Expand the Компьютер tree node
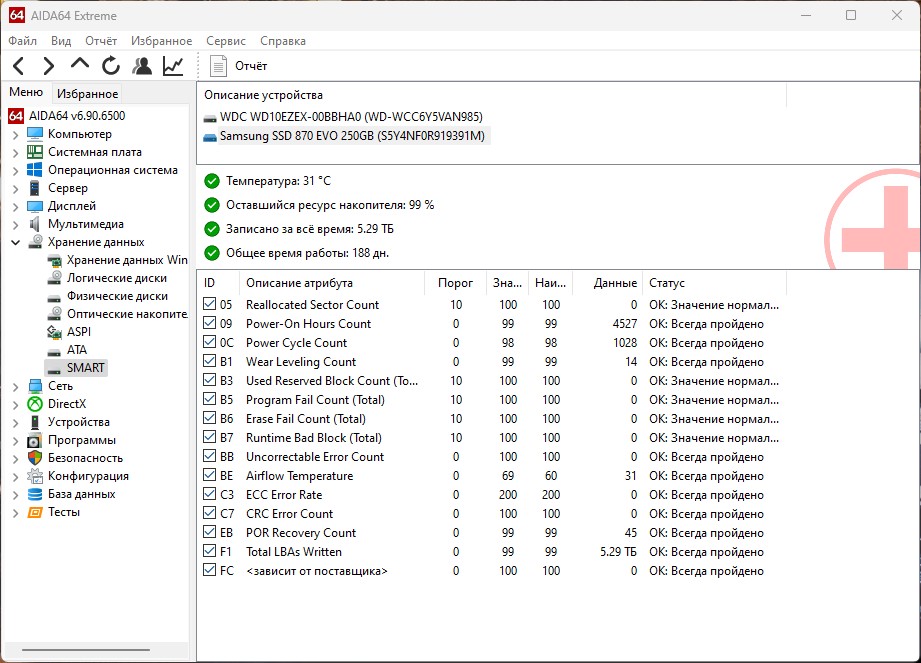Screen dimensions: 921x663 pyautogui.click(x=15, y=134)
